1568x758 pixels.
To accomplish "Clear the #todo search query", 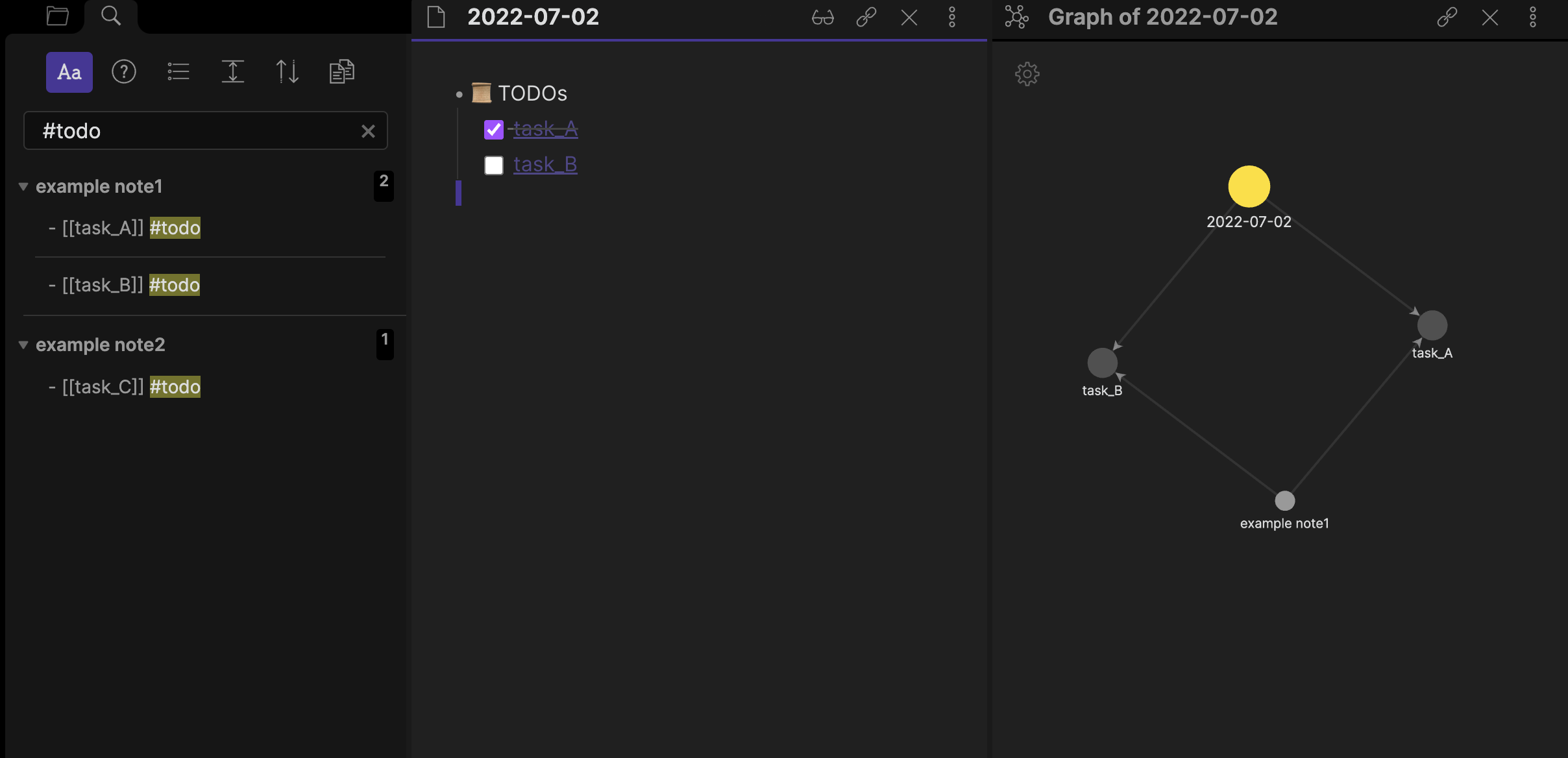I will [x=368, y=131].
